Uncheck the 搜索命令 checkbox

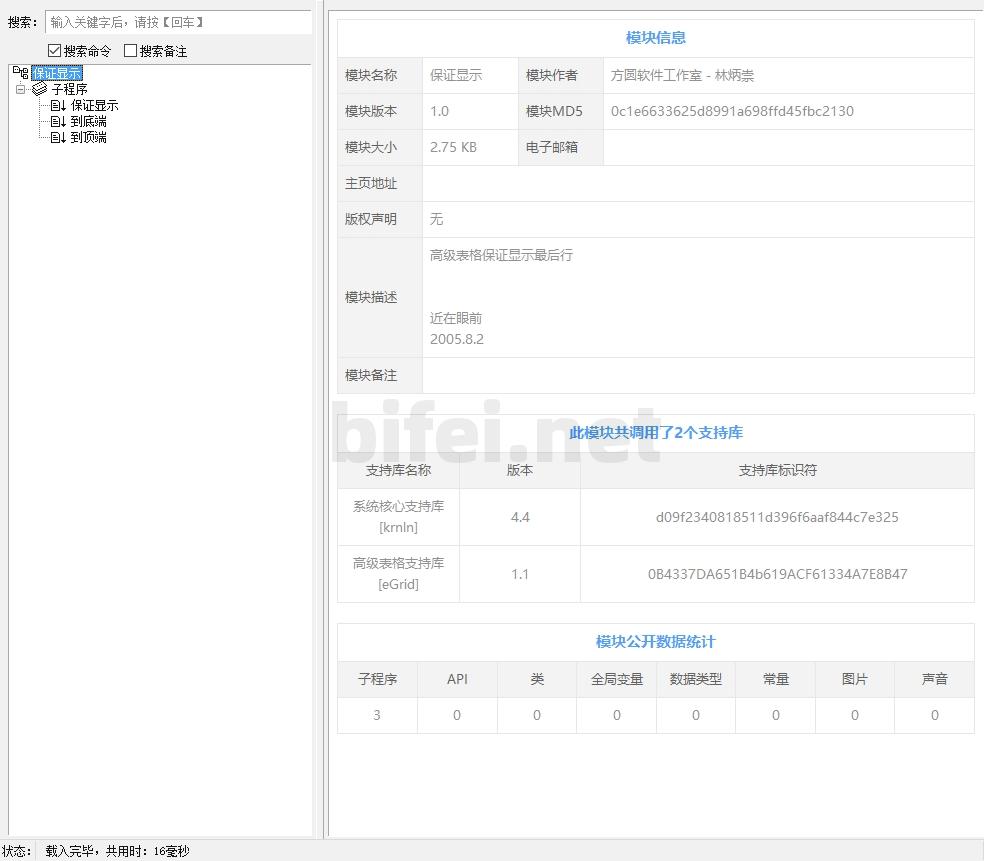tap(55, 51)
